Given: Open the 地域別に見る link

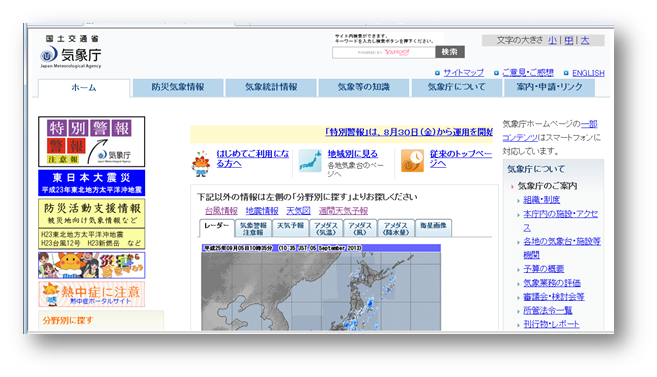Looking at the screenshot, I should (352, 154).
